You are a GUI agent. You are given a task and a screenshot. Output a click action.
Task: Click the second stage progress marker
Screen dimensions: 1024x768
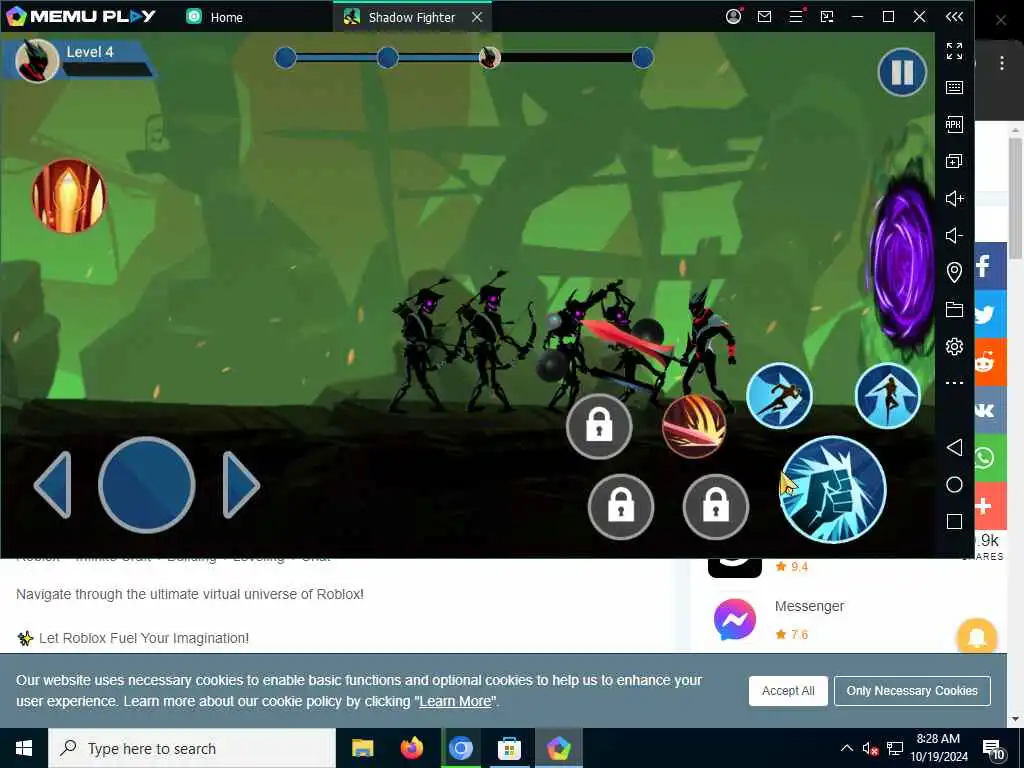[x=387, y=58]
